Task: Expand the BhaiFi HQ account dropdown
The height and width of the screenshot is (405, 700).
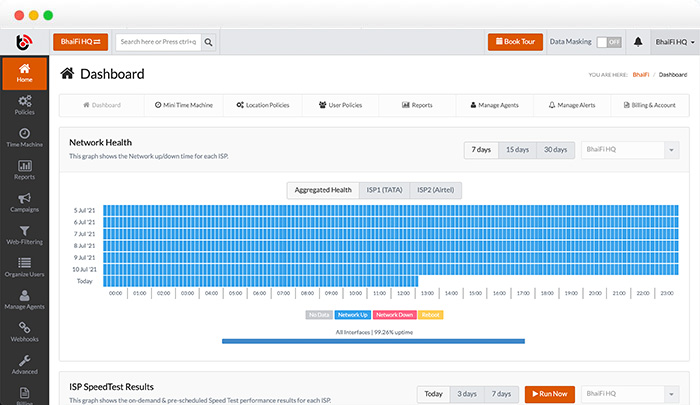Action: pos(674,42)
